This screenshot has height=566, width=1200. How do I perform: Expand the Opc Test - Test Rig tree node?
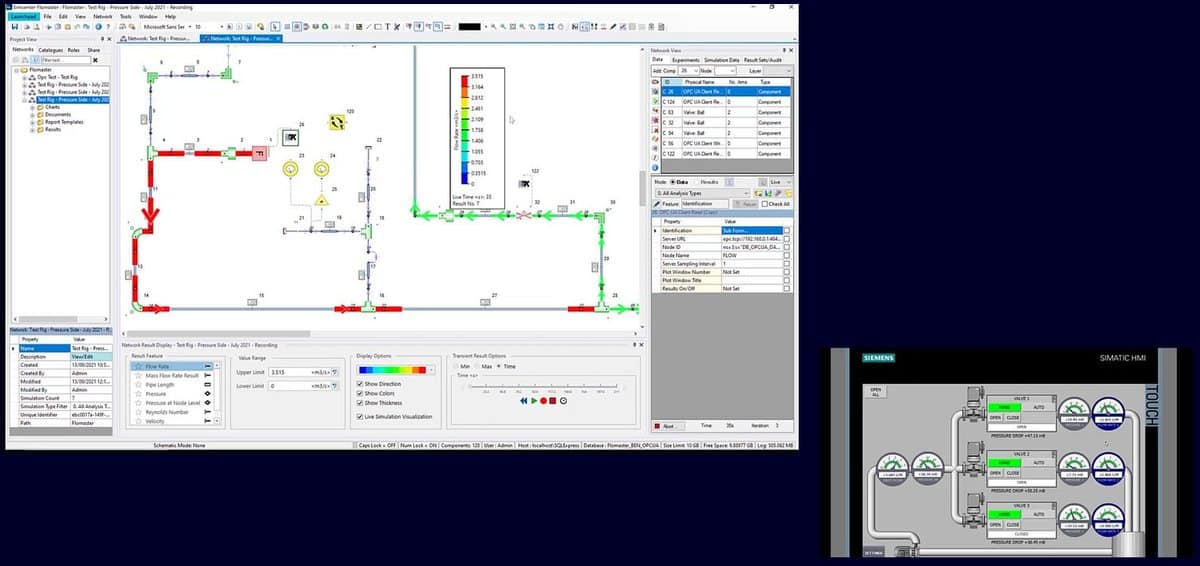pos(24,77)
